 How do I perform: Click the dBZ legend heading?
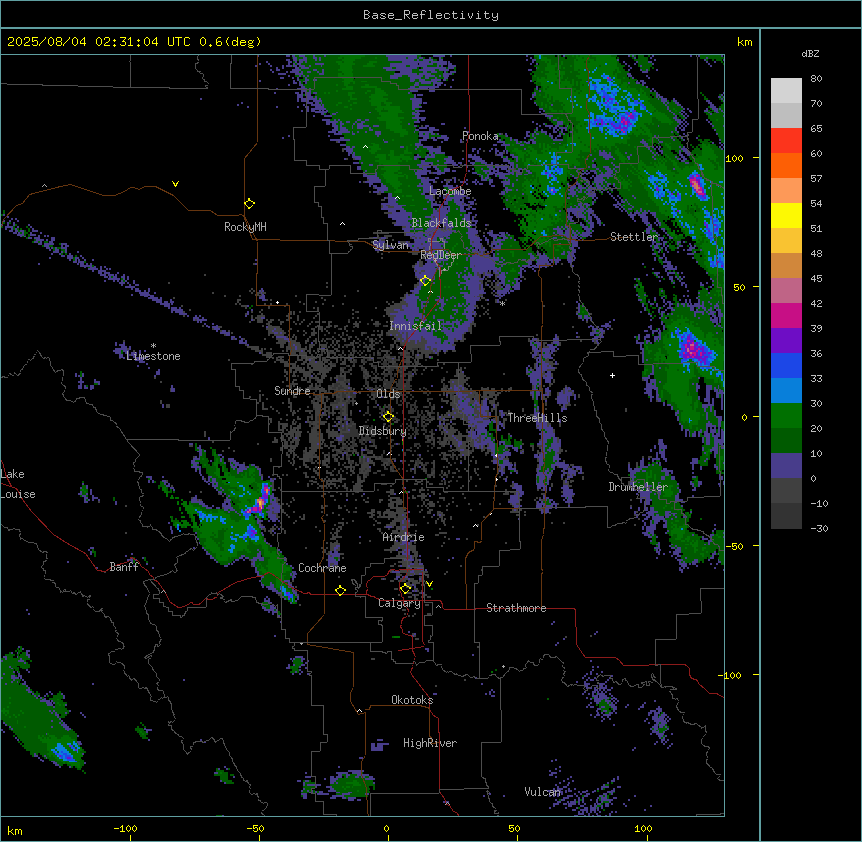pos(810,53)
